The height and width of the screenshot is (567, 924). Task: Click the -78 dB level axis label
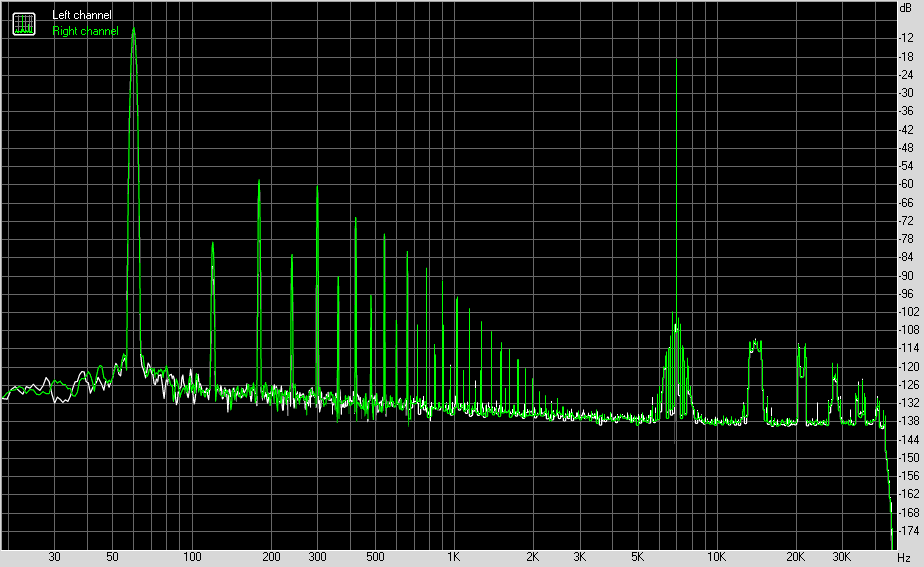click(x=906, y=239)
